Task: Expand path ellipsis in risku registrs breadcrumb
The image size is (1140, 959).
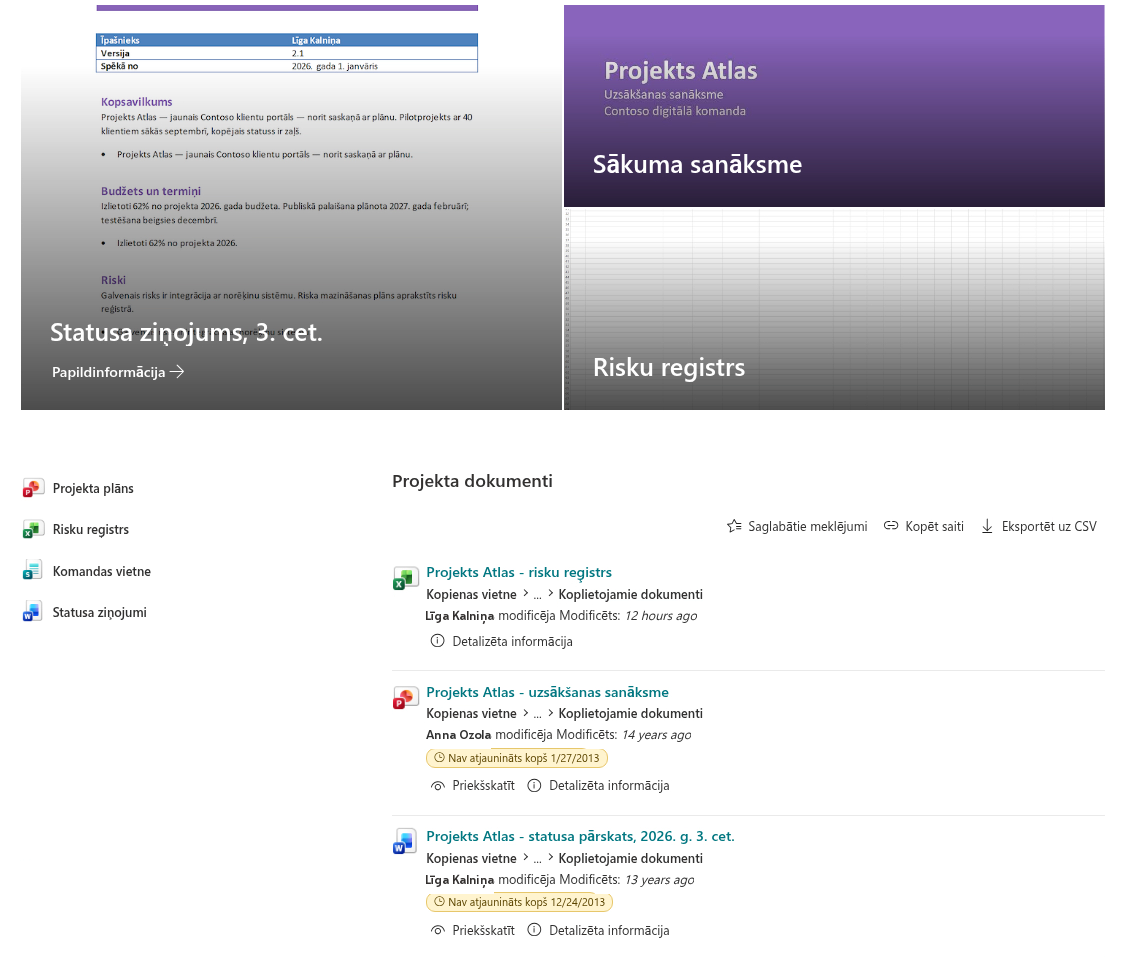Action: coord(537,595)
